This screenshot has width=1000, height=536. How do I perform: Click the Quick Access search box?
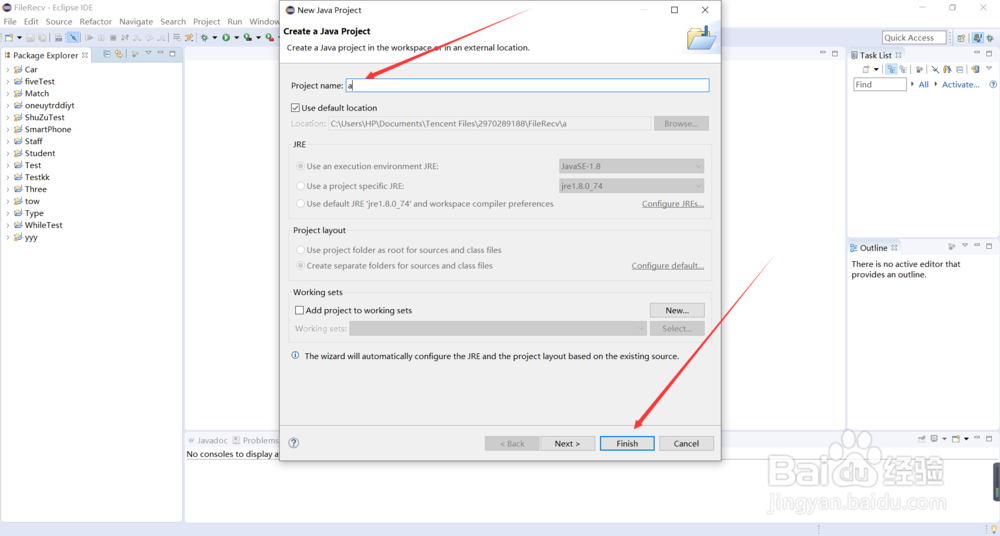coord(914,38)
